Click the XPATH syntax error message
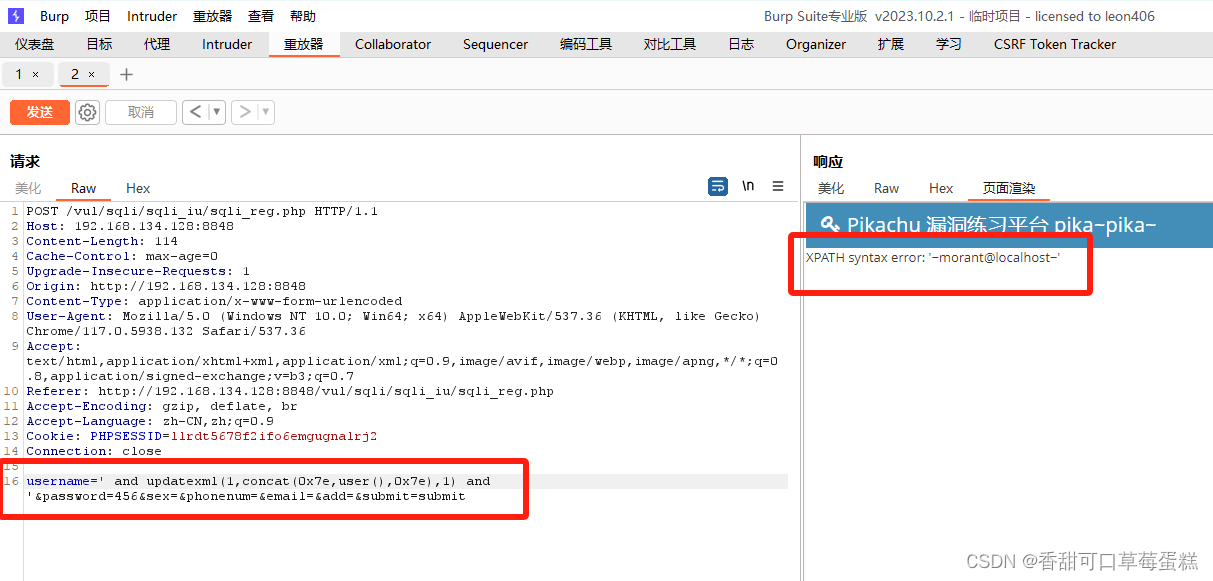This screenshot has height=581, width=1213. coord(933,258)
